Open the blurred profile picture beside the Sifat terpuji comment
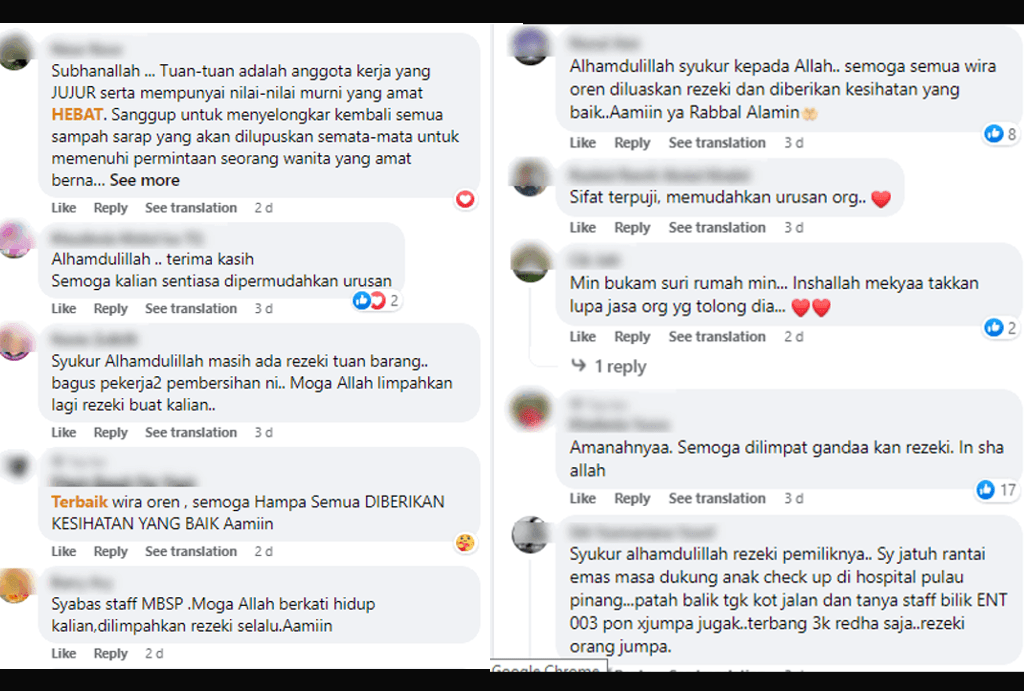 point(530,177)
